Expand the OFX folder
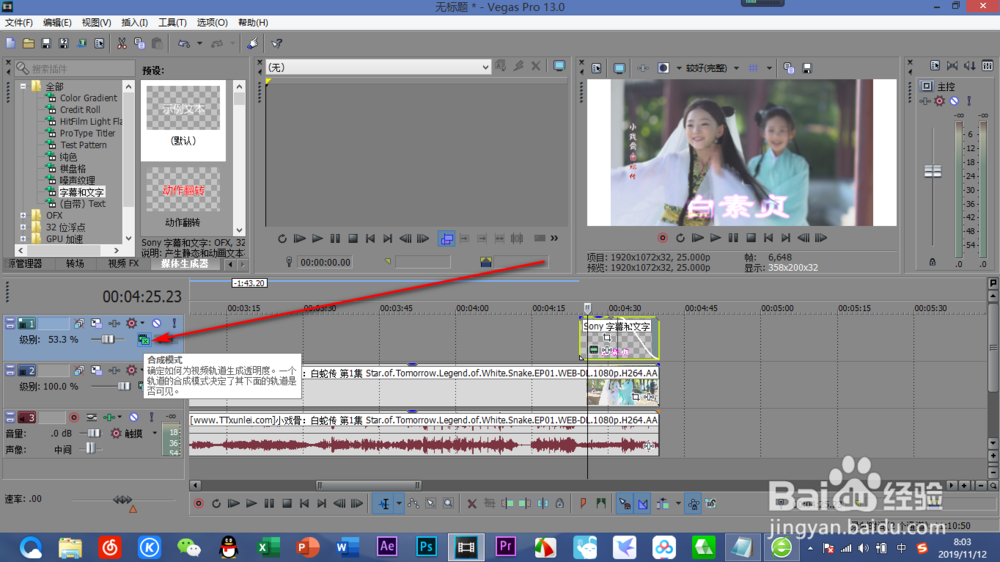Image resolution: width=1000 pixels, height=562 pixels. (x=24, y=216)
